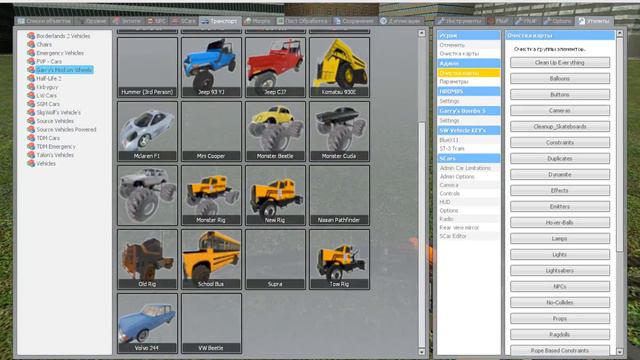The height and width of the screenshot is (360, 640).
Task: Open Settings under HBOMBS
Action: point(469,101)
